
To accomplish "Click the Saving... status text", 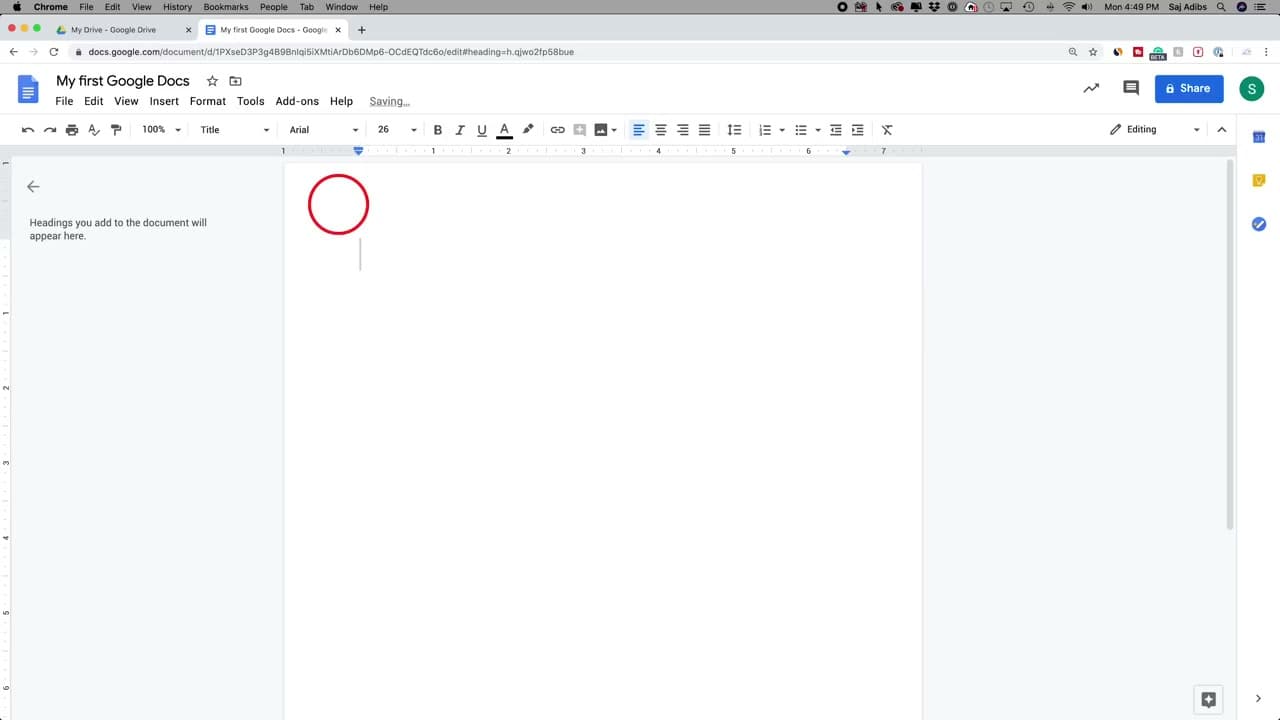I will point(390,101).
